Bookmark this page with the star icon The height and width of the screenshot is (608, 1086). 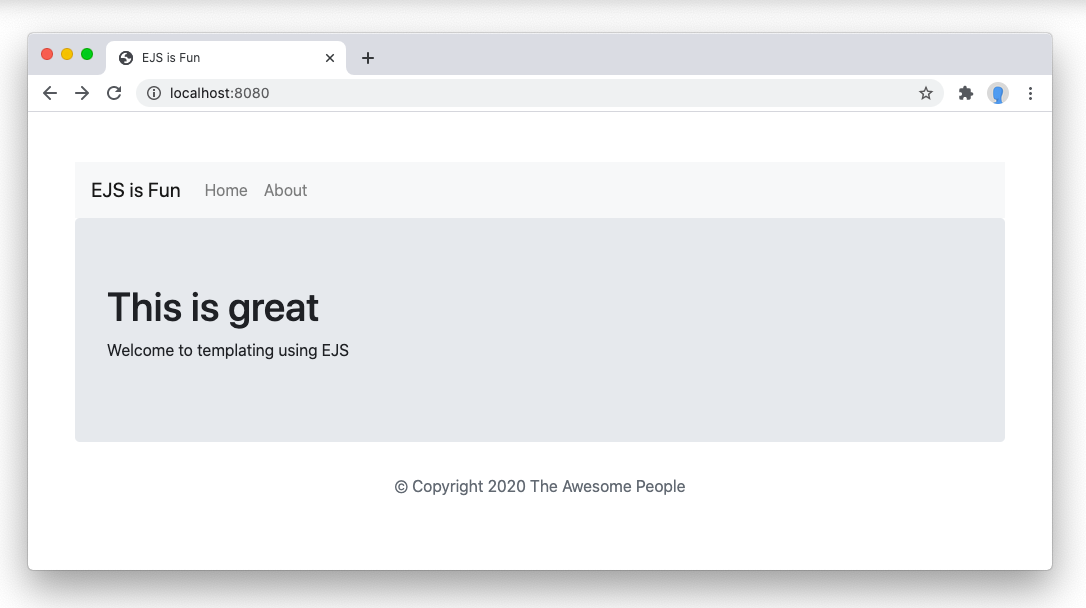[926, 93]
